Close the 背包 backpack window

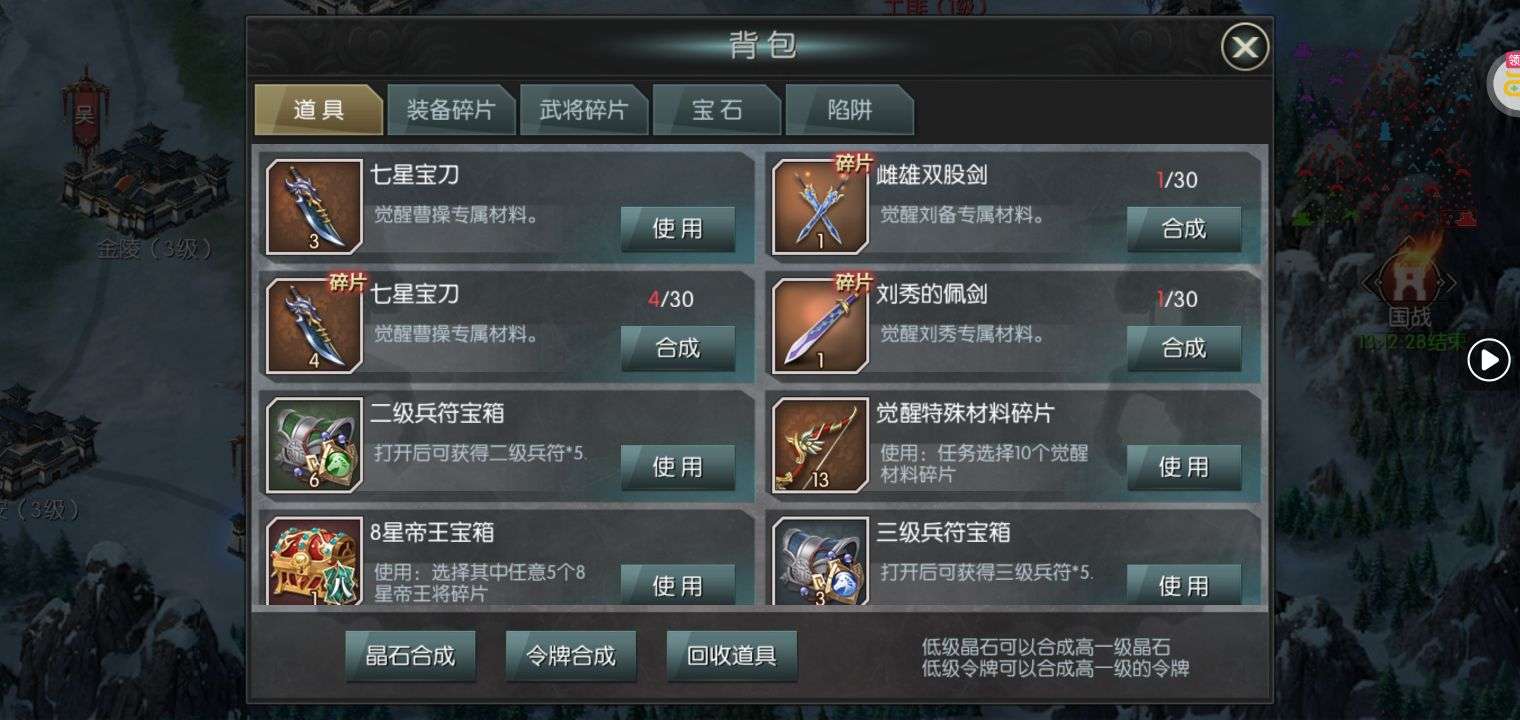[1245, 47]
